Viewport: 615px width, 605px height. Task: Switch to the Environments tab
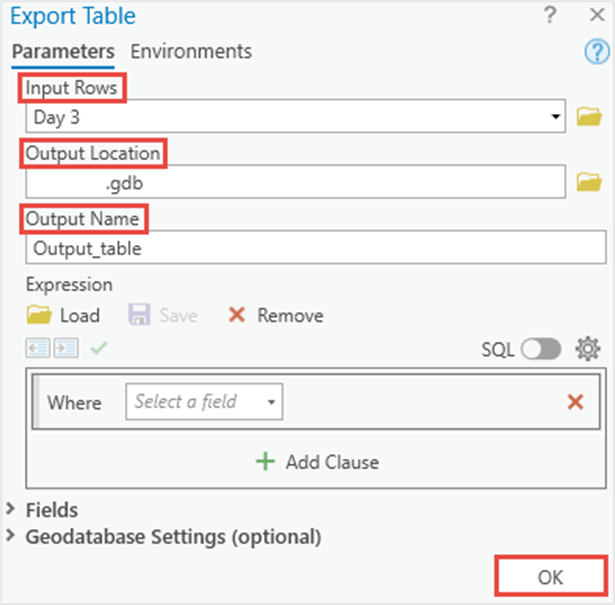coord(191,51)
